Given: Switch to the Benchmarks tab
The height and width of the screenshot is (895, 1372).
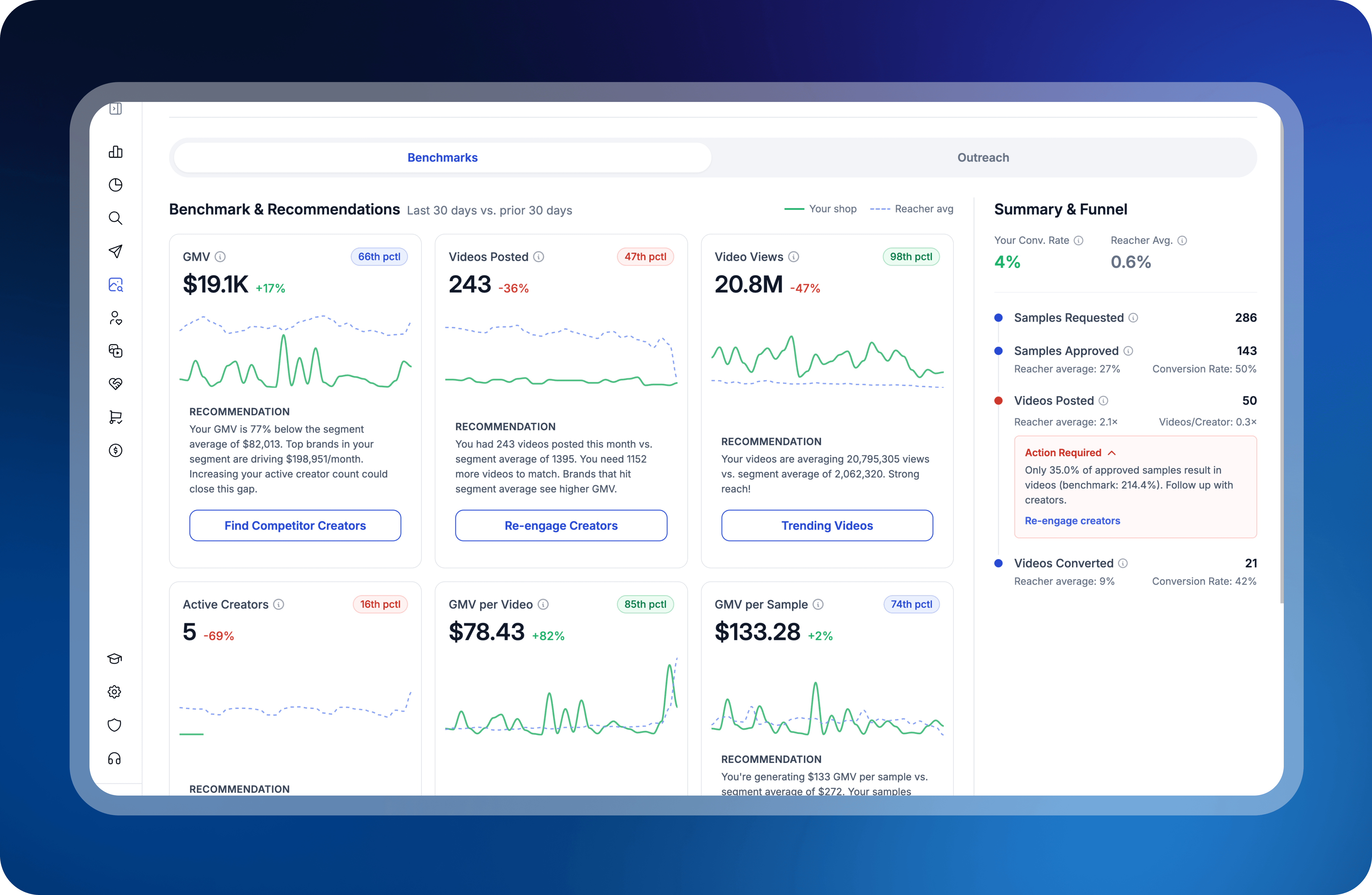Looking at the screenshot, I should (x=442, y=157).
